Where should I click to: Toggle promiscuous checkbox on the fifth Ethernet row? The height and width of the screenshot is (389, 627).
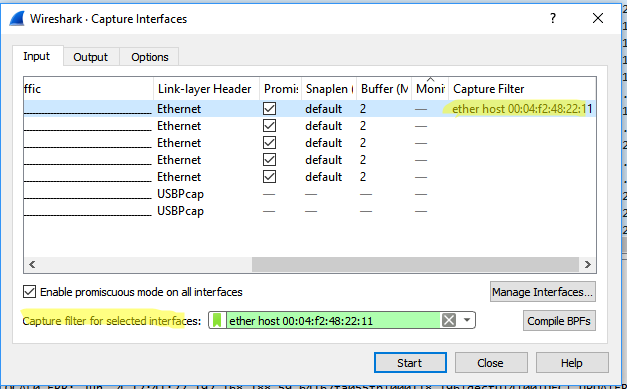[x=269, y=177]
